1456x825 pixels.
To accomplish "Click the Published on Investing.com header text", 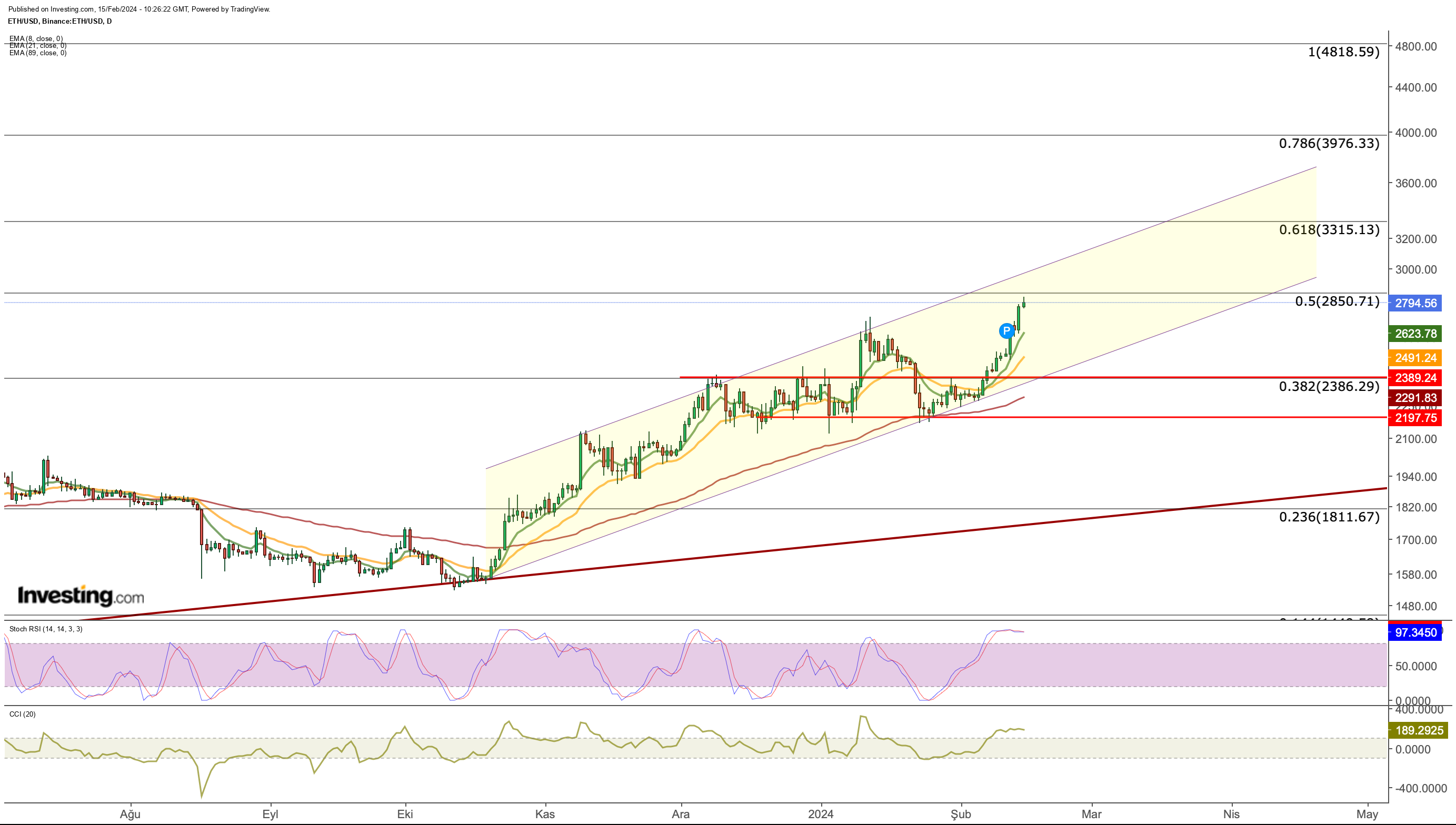I will click(x=139, y=9).
